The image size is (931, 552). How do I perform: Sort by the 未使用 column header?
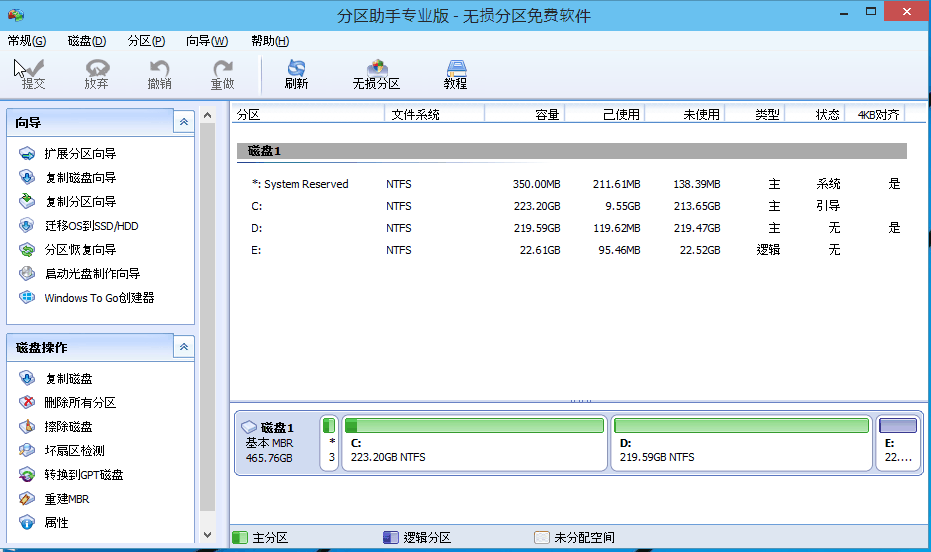click(x=685, y=114)
